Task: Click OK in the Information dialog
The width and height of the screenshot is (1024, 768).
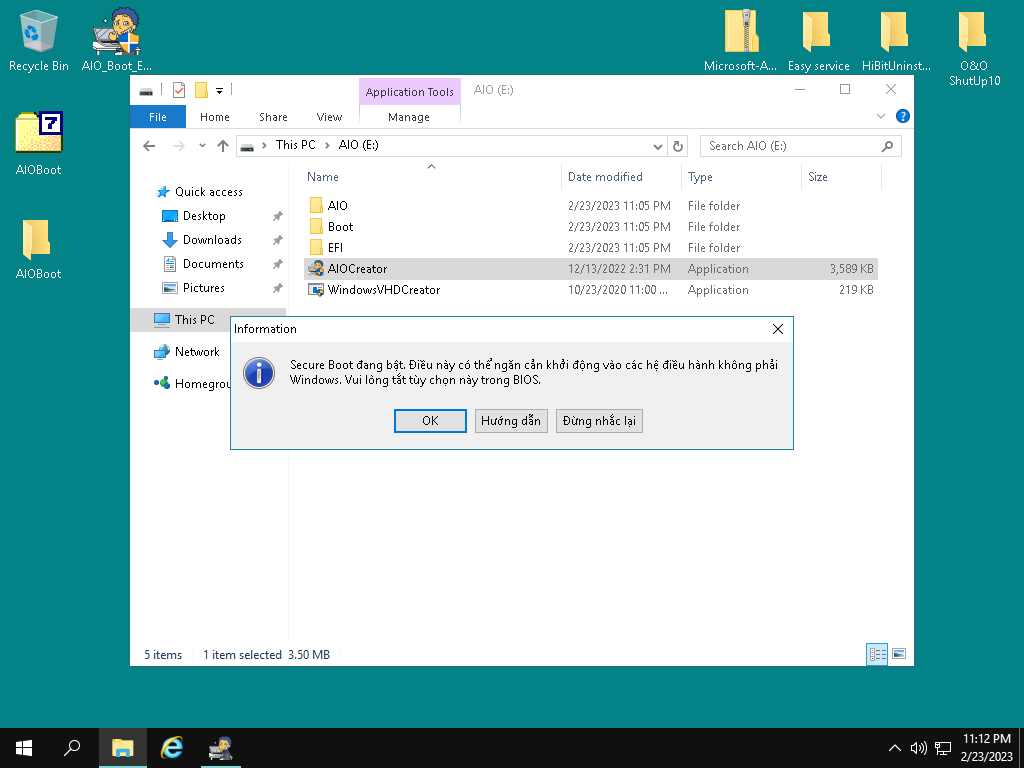Action: point(430,421)
